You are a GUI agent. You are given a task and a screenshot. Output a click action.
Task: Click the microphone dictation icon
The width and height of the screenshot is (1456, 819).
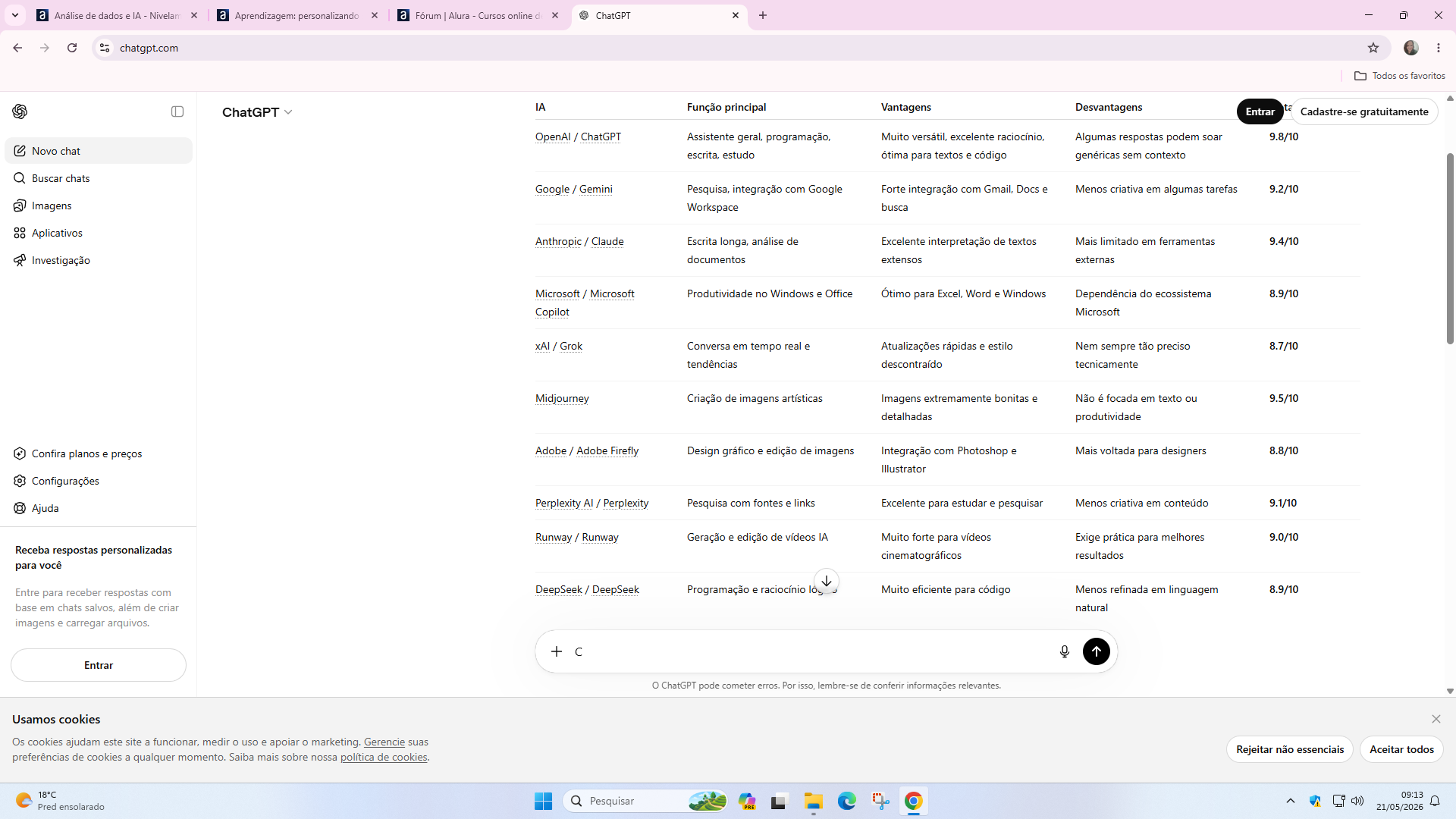click(1065, 651)
